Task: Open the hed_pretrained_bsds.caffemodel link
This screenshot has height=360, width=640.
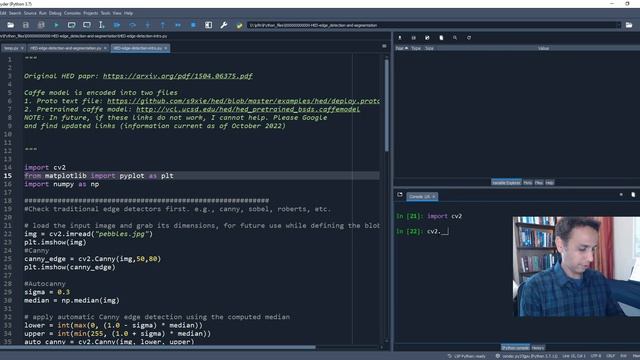Action: (x=248, y=109)
